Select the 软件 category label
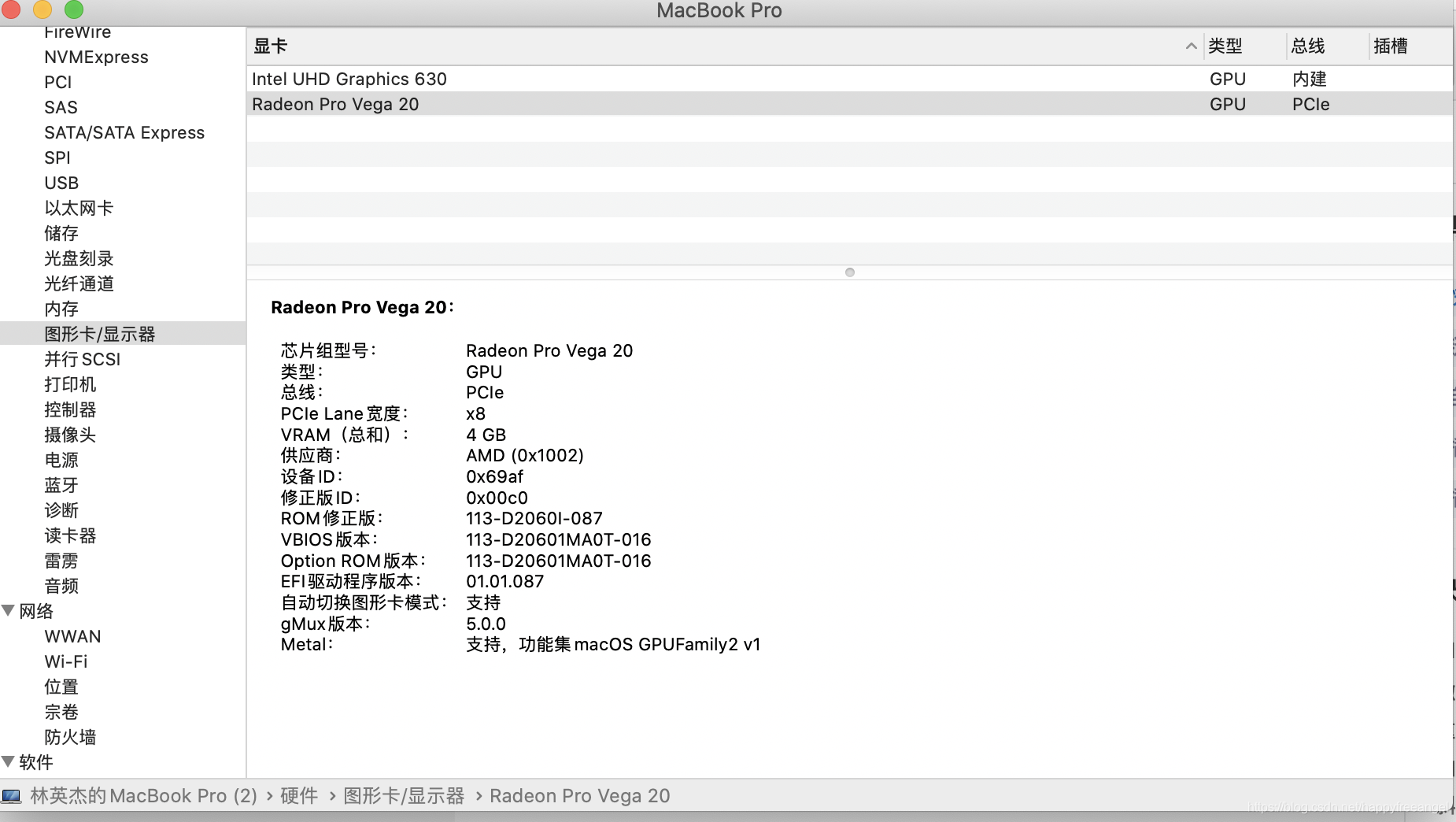Viewport: 1456px width, 822px height. [36, 763]
